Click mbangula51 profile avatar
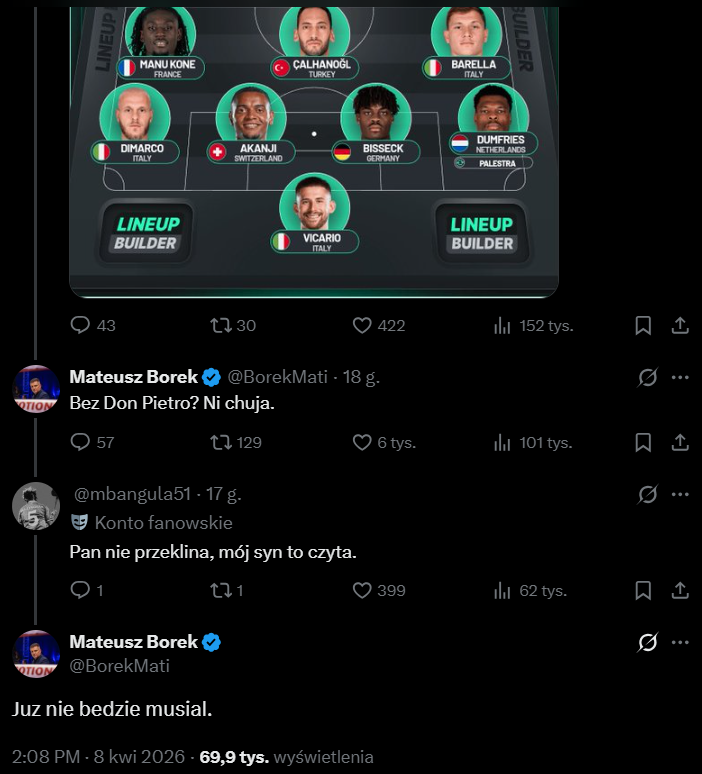702x774 pixels. 36,506
